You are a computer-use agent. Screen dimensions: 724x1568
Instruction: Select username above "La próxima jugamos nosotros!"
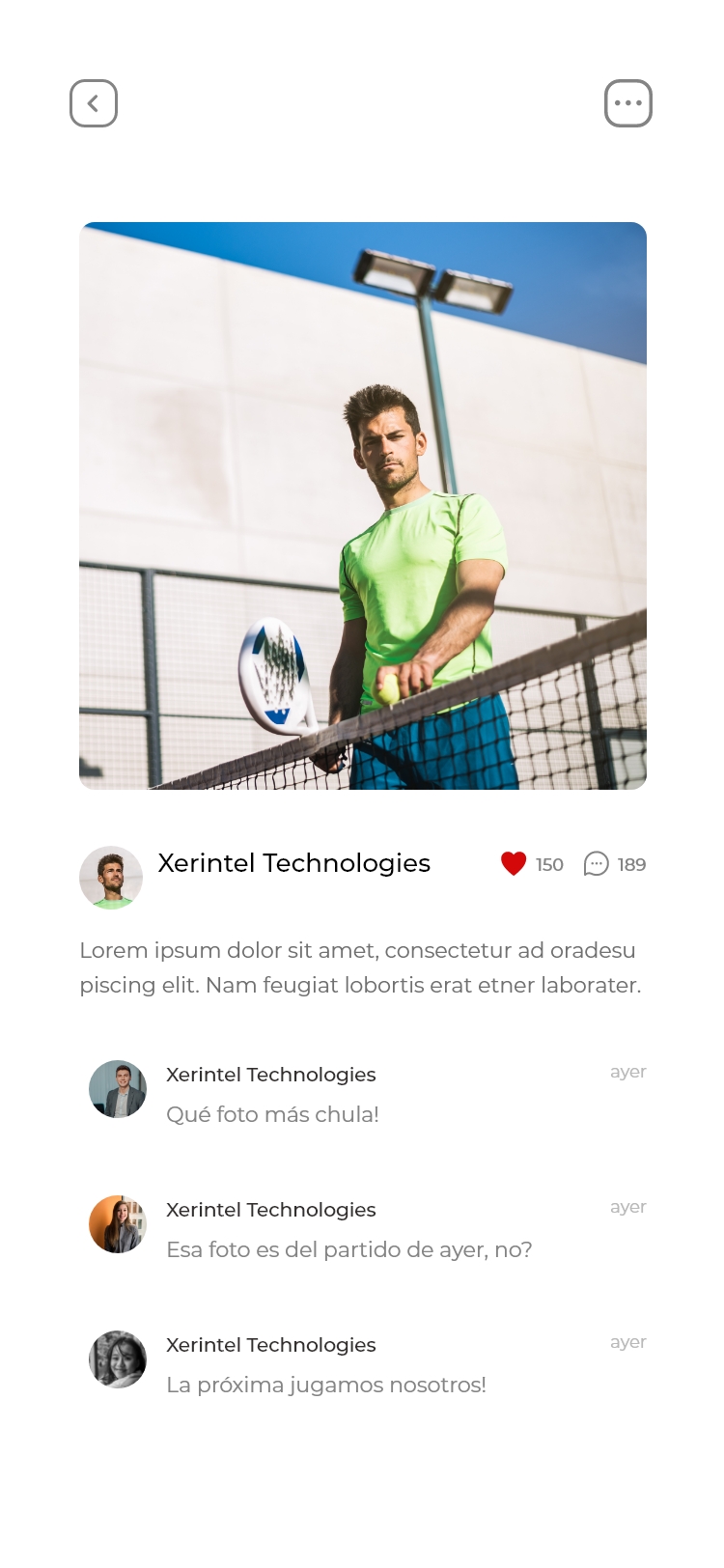point(271,1345)
